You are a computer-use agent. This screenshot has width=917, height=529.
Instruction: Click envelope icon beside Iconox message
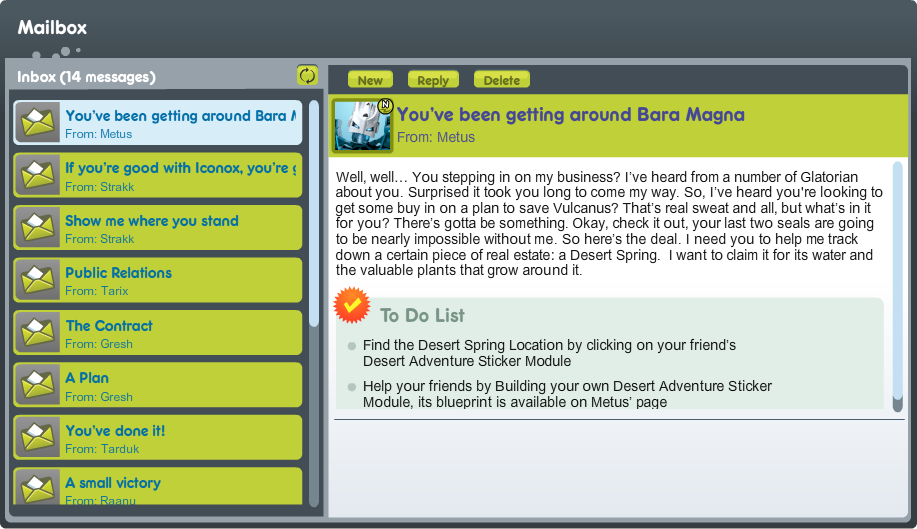tap(38, 175)
